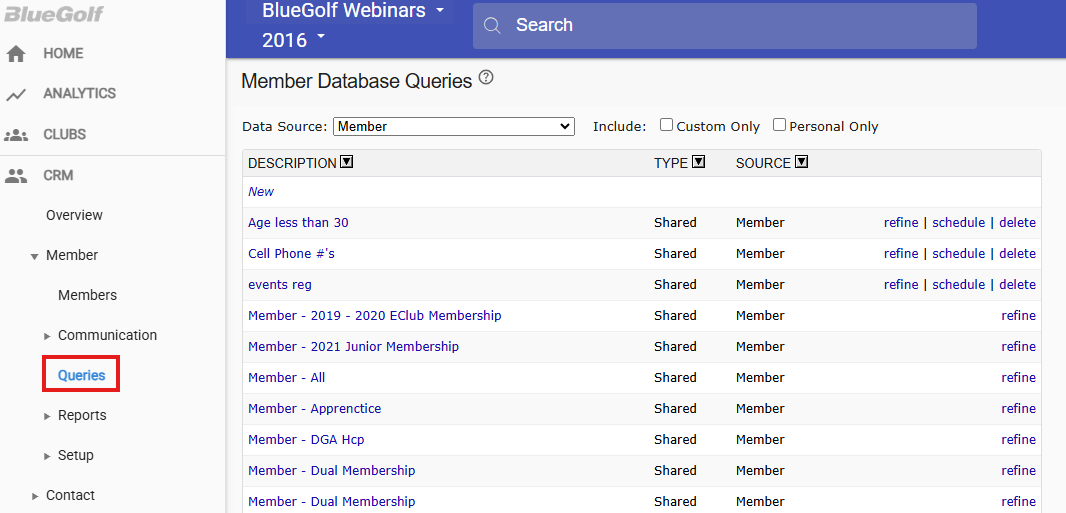Click refine for 'Member - All'
This screenshot has height=513, width=1066.
click(1018, 378)
